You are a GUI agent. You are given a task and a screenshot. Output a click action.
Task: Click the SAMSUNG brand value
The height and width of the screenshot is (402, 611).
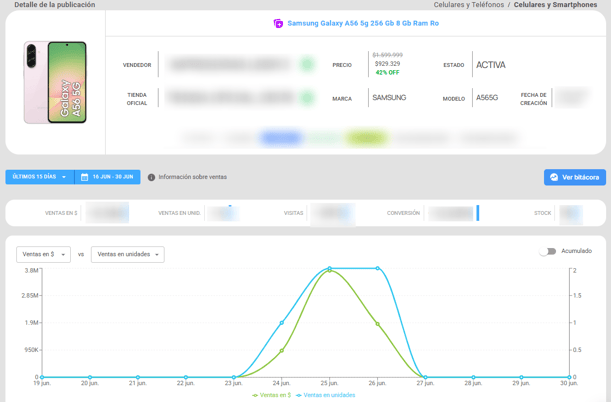coord(389,97)
